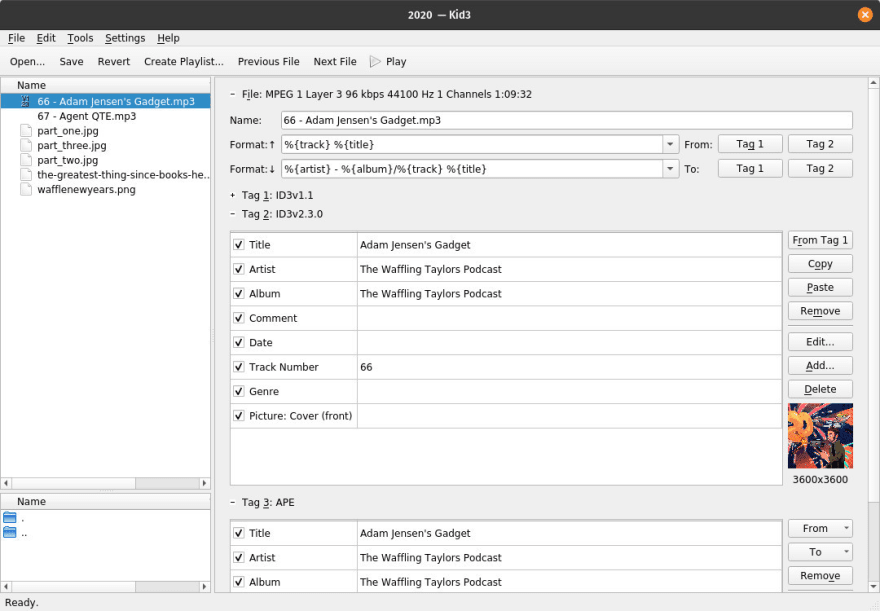Click Open... in the toolbar
This screenshot has width=880, height=611.
28,62
